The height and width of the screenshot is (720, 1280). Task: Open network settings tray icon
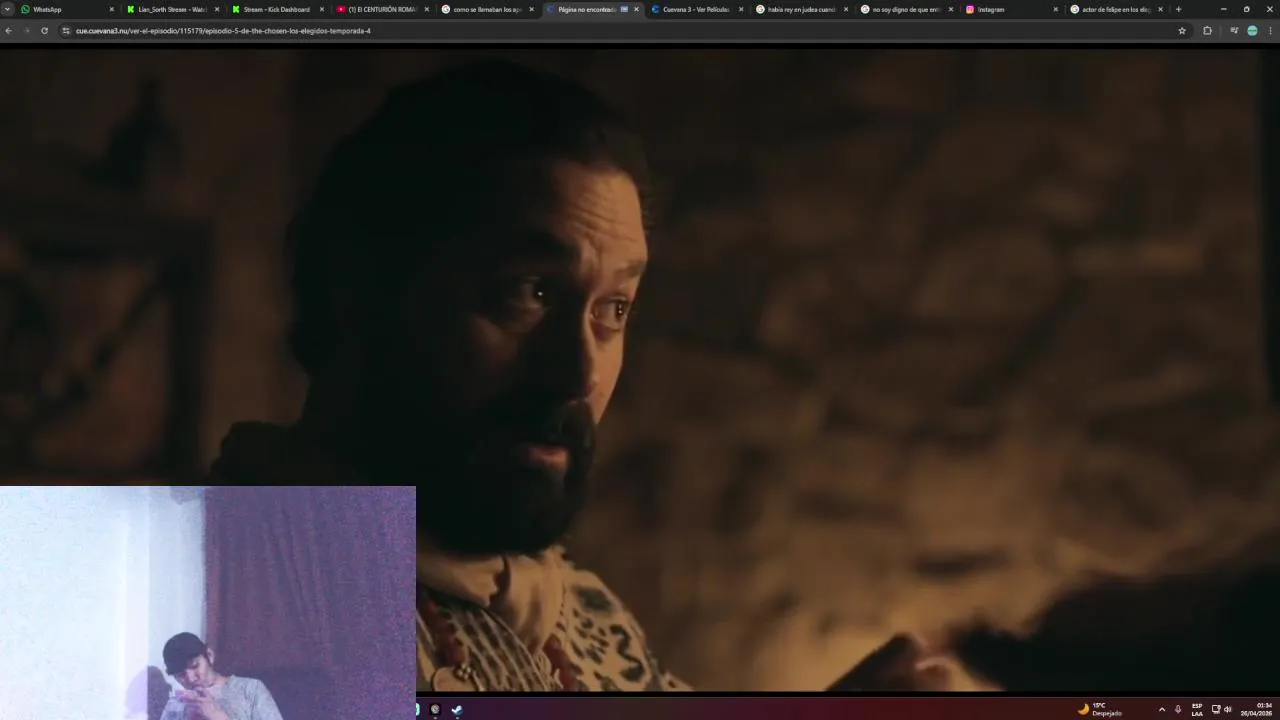click(x=1216, y=709)
